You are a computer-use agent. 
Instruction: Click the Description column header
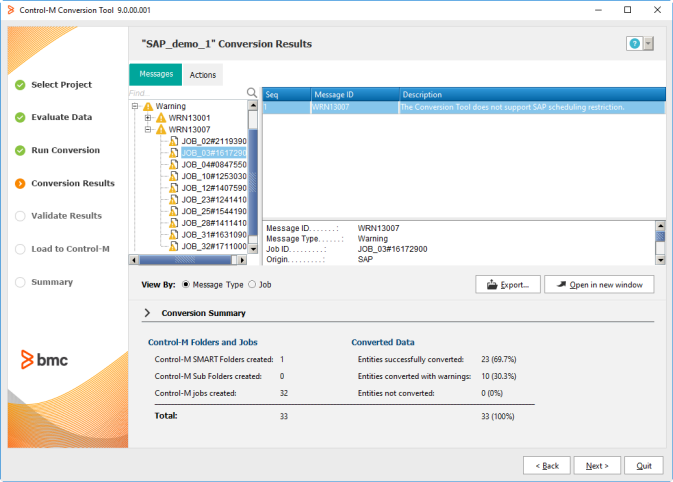532,94
